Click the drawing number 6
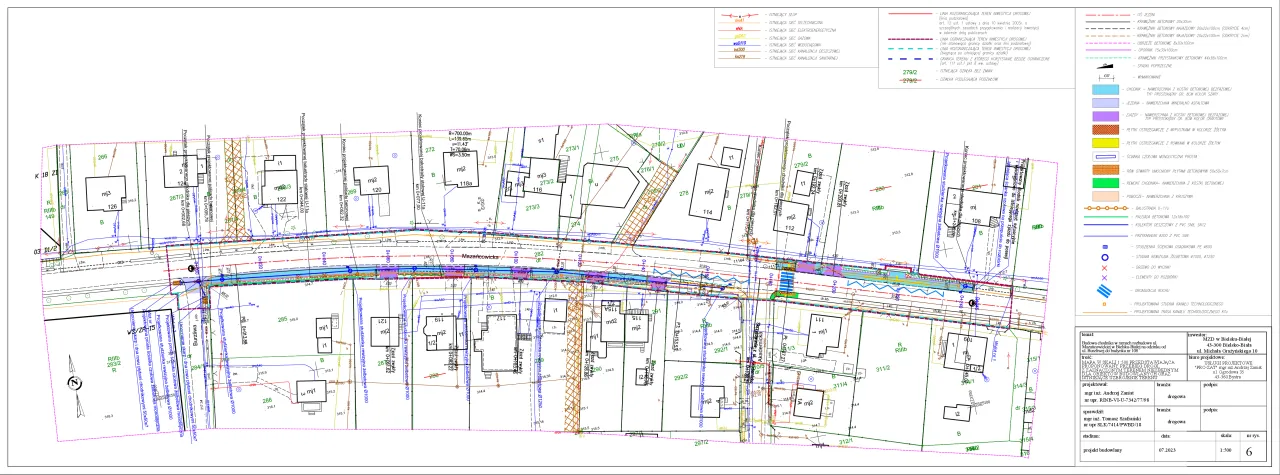This screenshot has width=1280, height=475. (x=1249, y=451)
